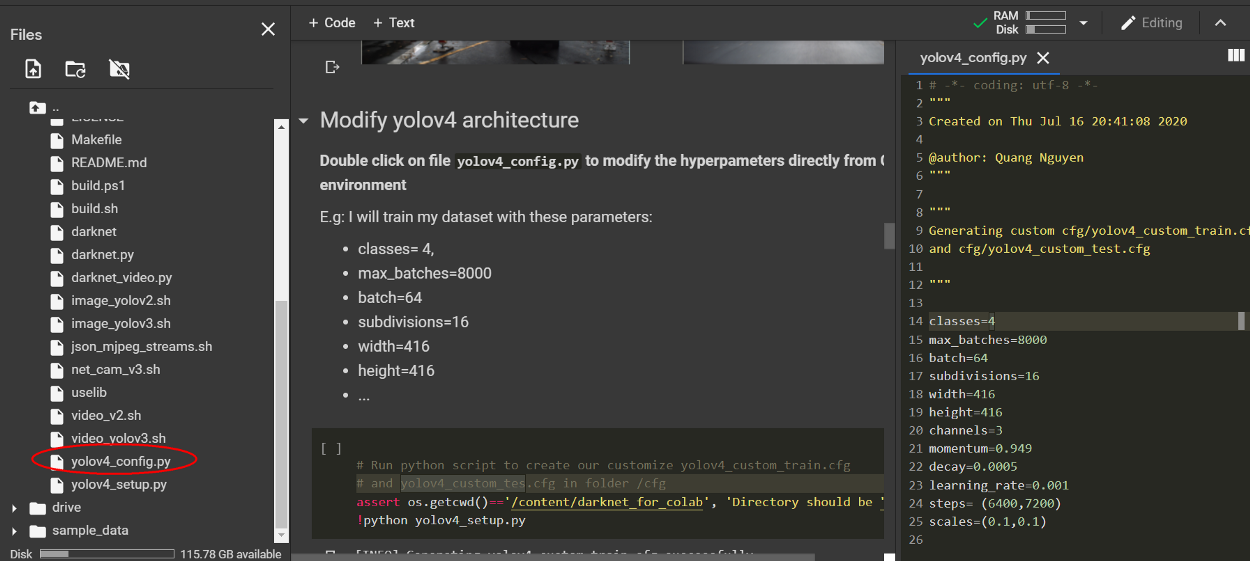Click the Disk usage bar at bottom
The image size is (1250, 561).
[x=107, y=553]
